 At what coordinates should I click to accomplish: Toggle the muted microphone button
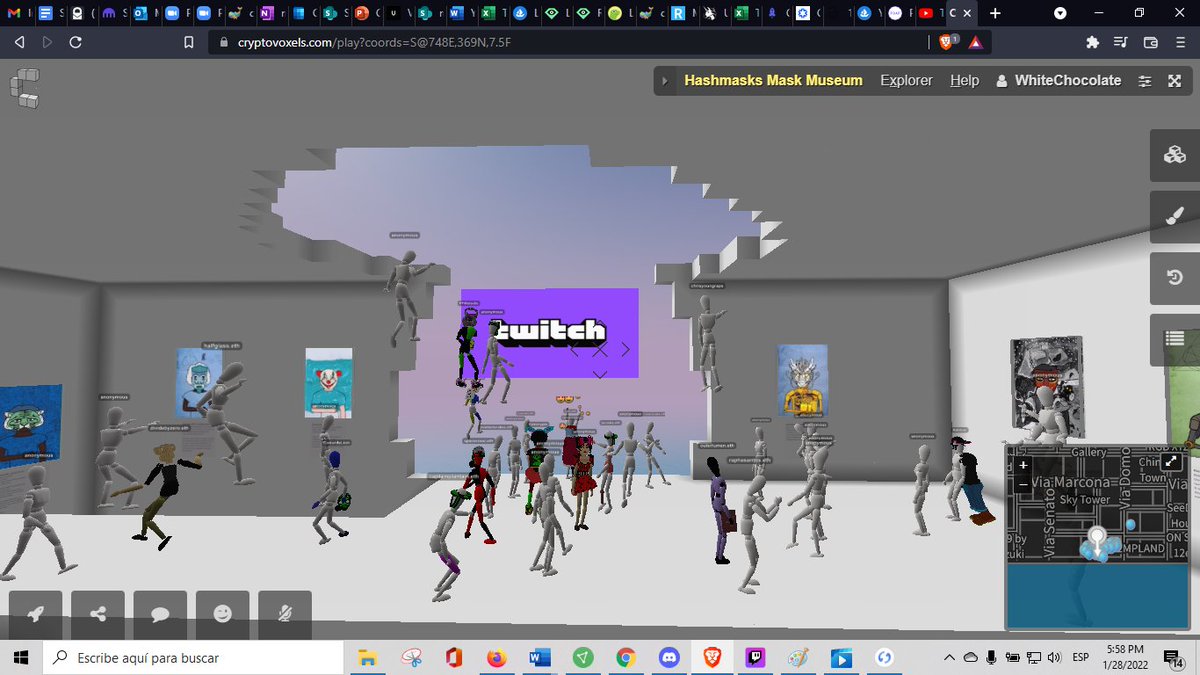click(x=284, y=614)
